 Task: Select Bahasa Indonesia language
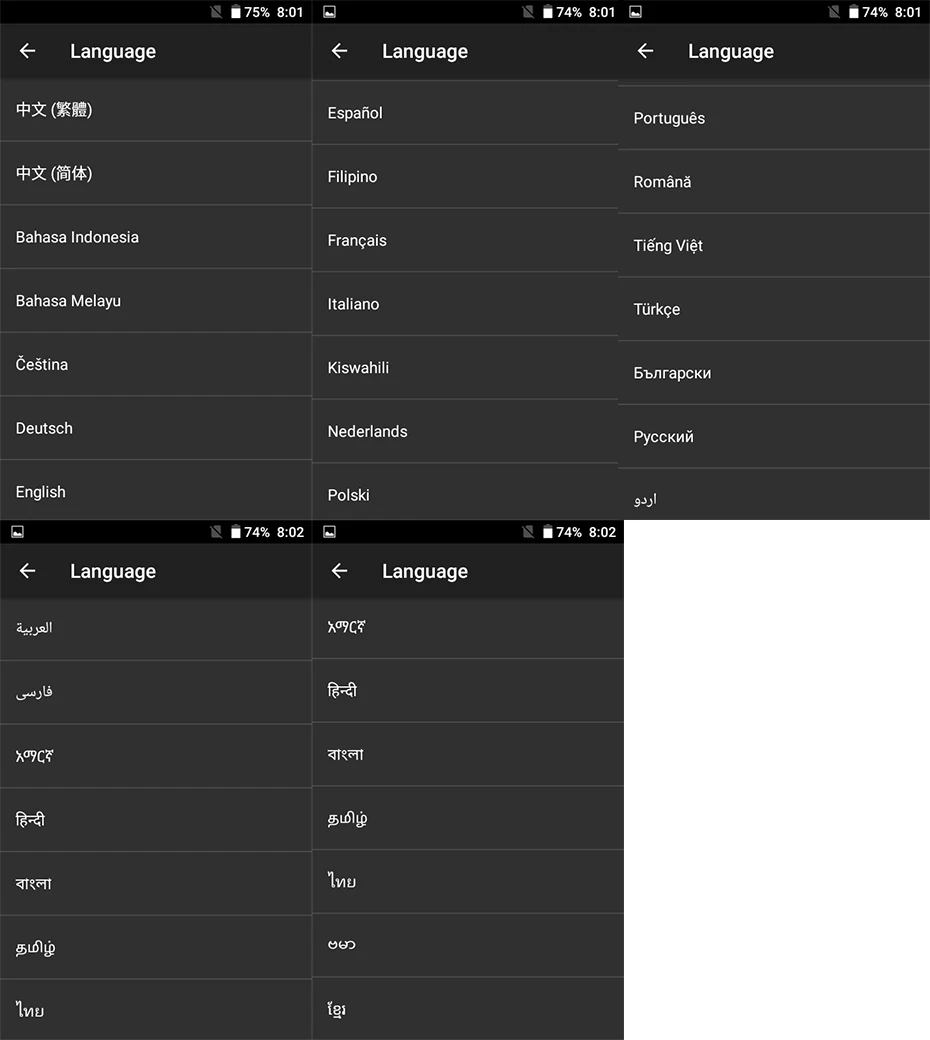[156, 237]
